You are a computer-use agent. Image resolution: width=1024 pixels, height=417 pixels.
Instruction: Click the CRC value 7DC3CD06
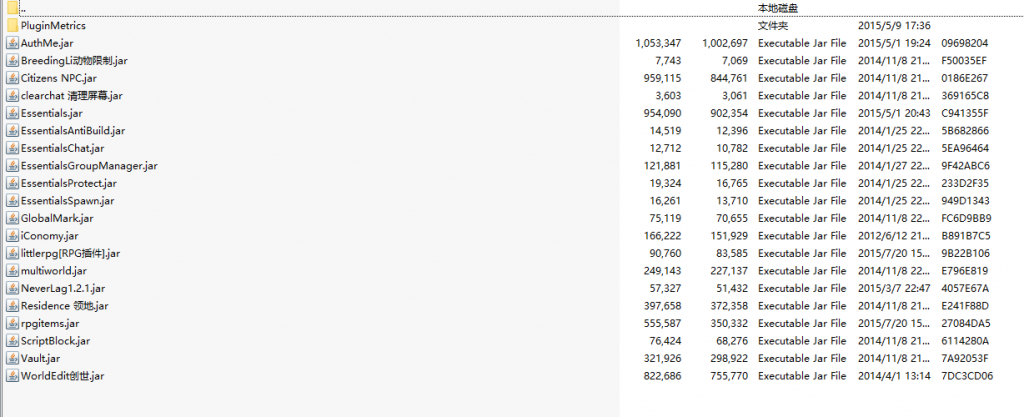tap(967, 376)
